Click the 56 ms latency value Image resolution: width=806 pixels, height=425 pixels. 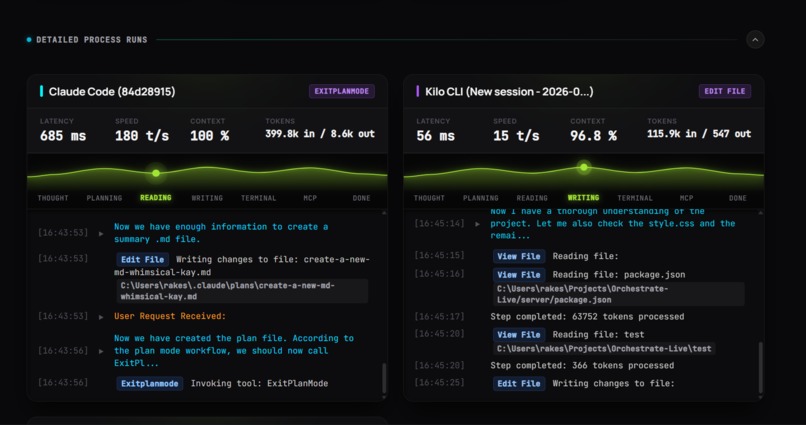(435, 136)
